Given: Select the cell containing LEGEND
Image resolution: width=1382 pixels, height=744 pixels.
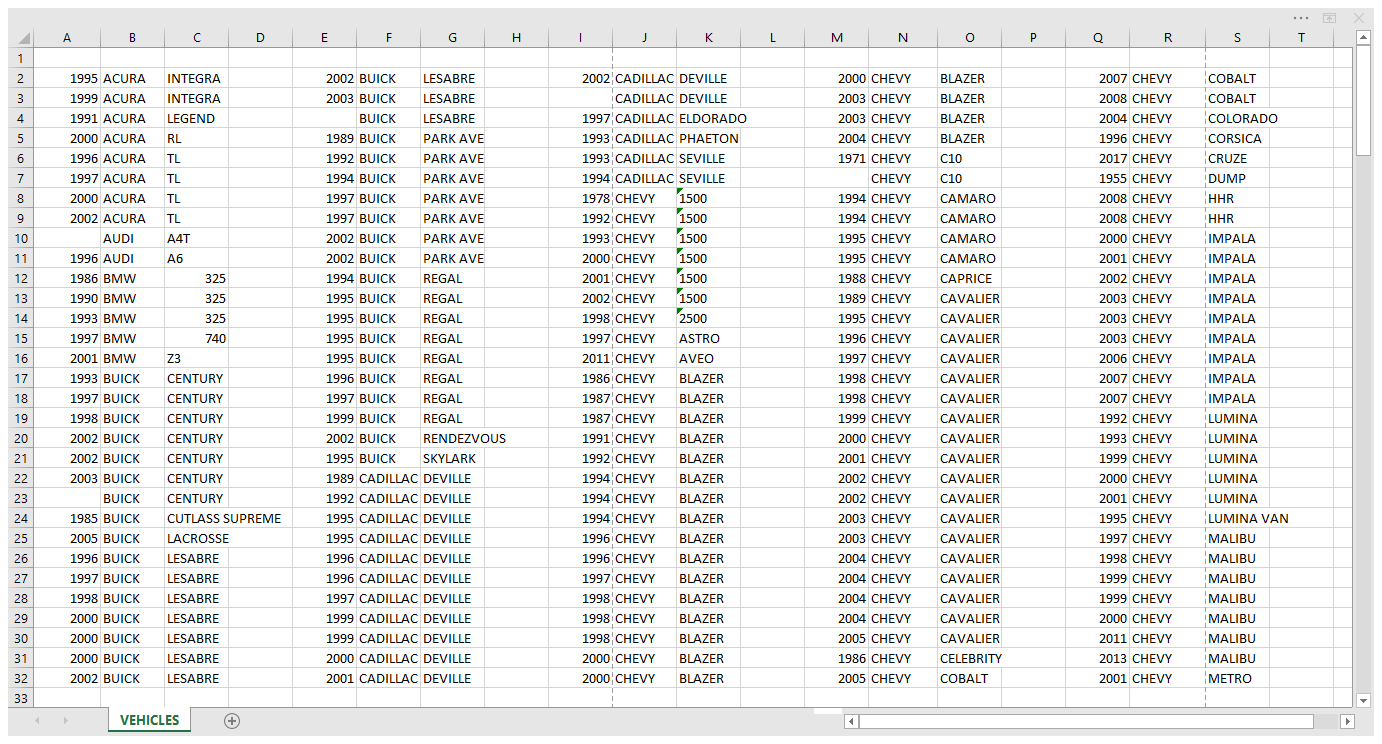Looking at the screenshot, I should click(x=197, y=118).
